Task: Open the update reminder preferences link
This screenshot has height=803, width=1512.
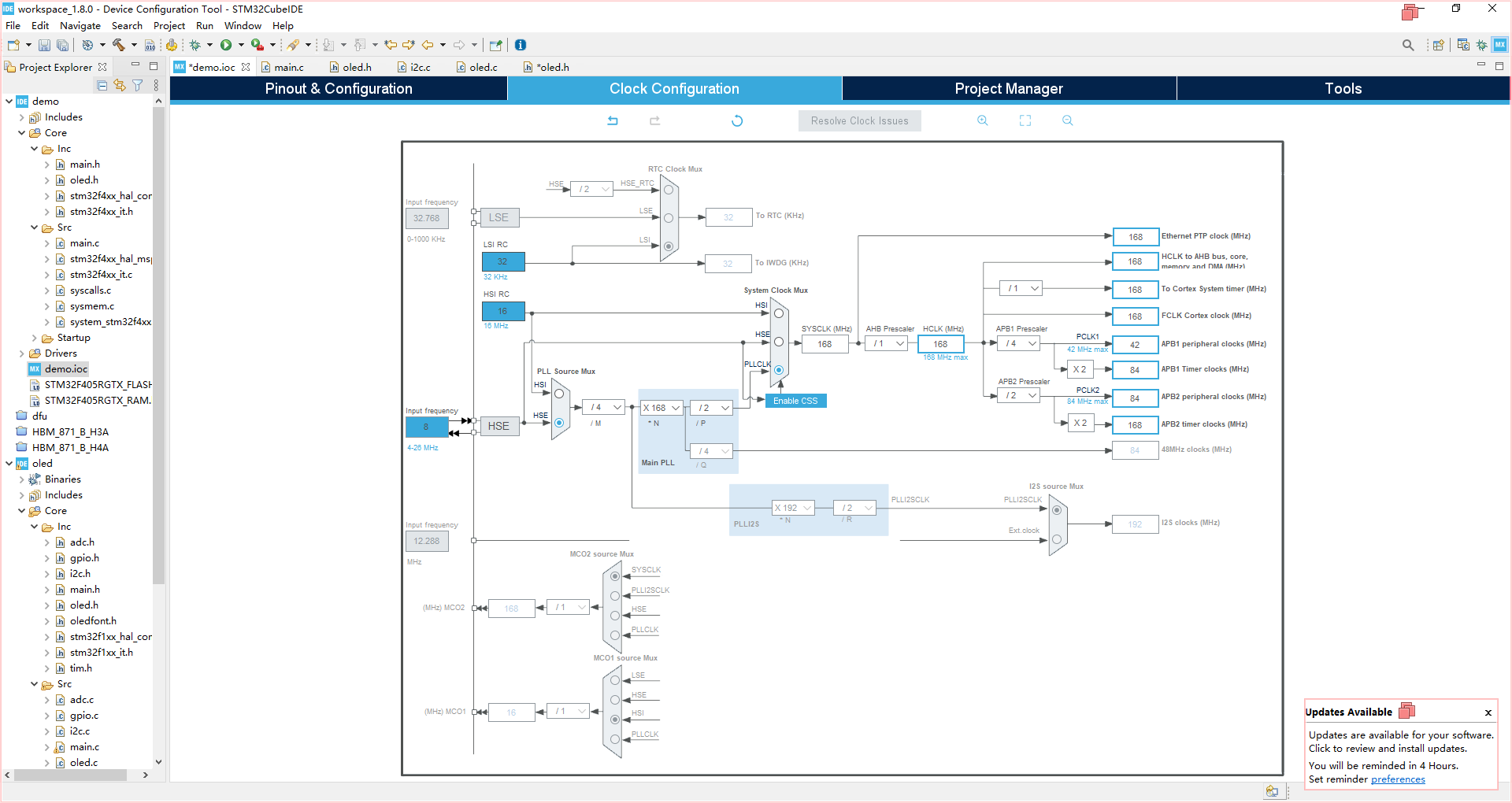Action: tap(1398, 779)
